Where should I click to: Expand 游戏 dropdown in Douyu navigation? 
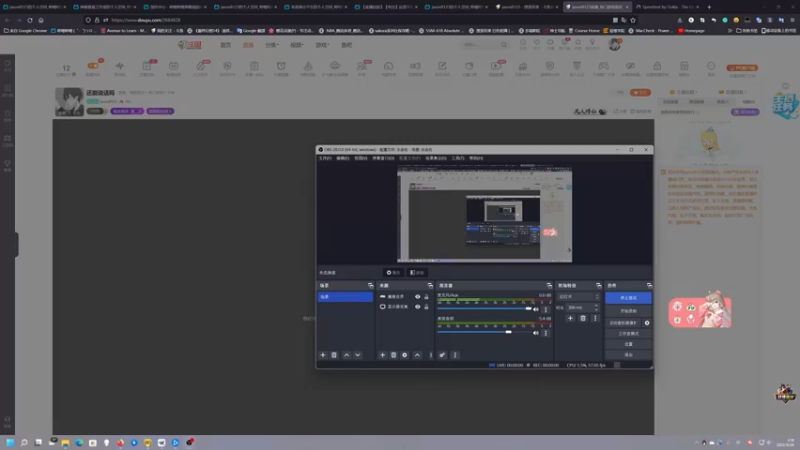tap(322, 45)
